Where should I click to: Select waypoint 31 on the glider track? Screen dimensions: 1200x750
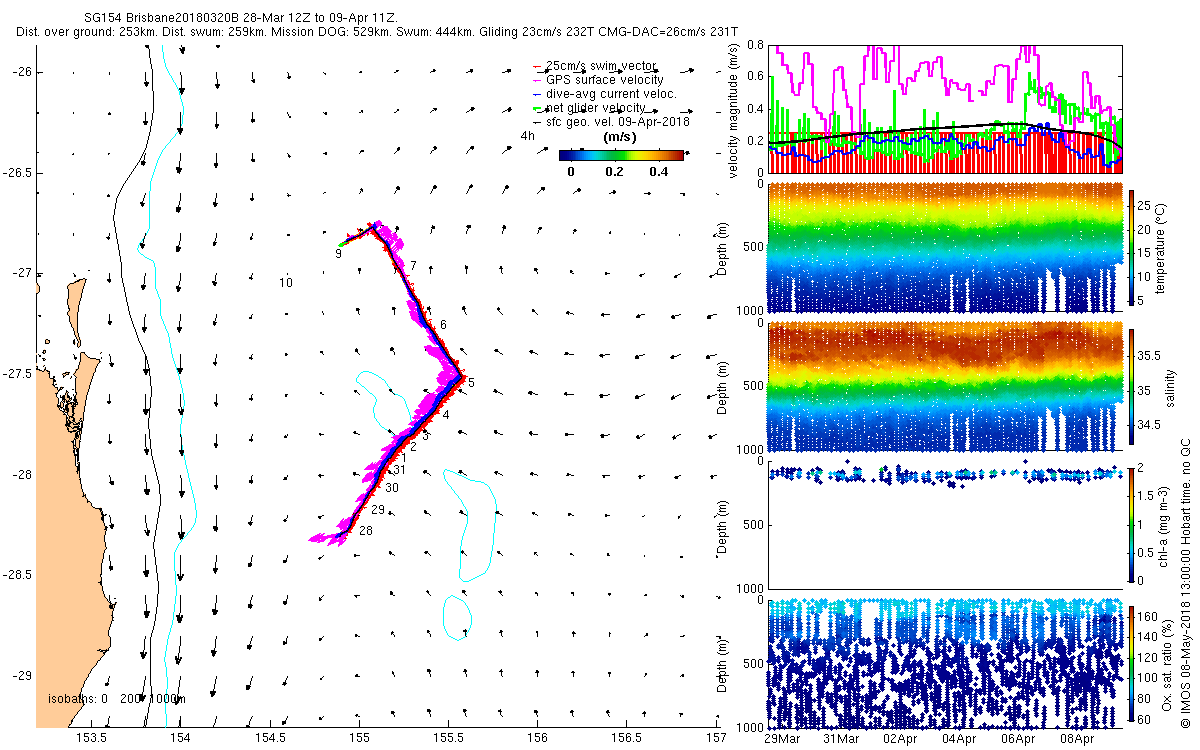coord(400,470)
